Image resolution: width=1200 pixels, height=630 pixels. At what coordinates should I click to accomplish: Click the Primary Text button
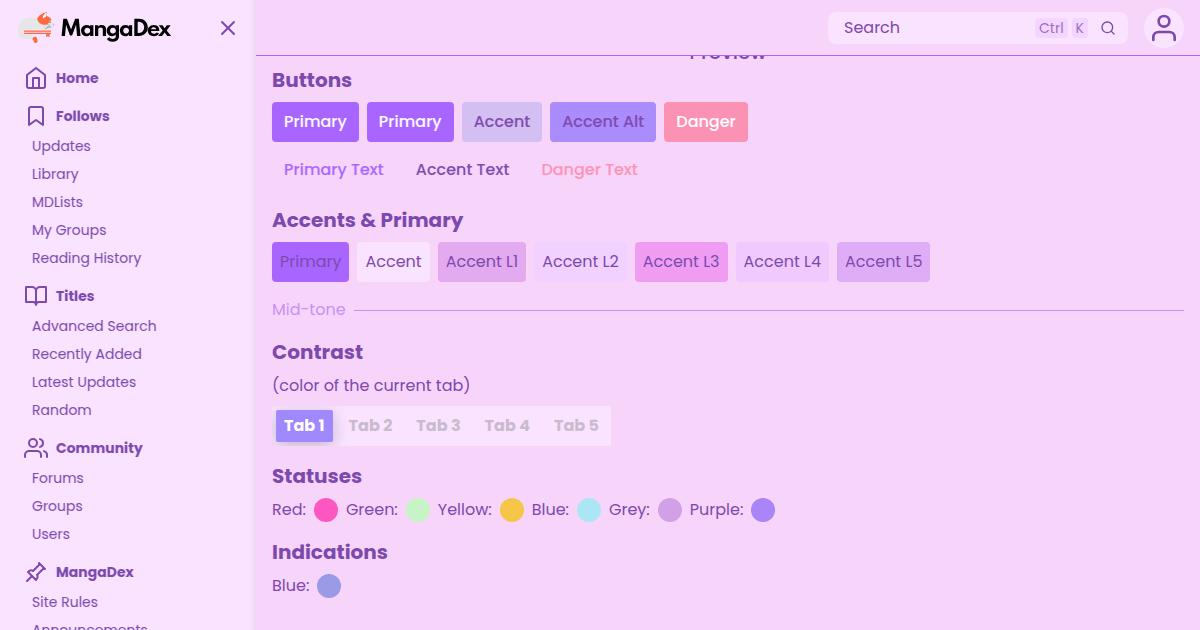click(x=334, y=170)
